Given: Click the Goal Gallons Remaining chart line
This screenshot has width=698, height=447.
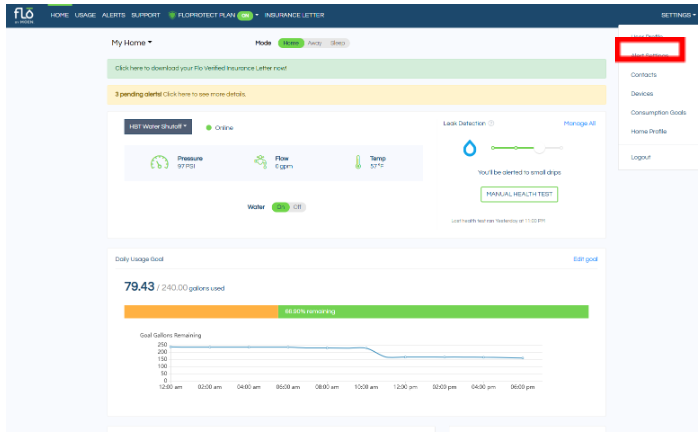Looking at the screenshot, I should pos(347,352).
